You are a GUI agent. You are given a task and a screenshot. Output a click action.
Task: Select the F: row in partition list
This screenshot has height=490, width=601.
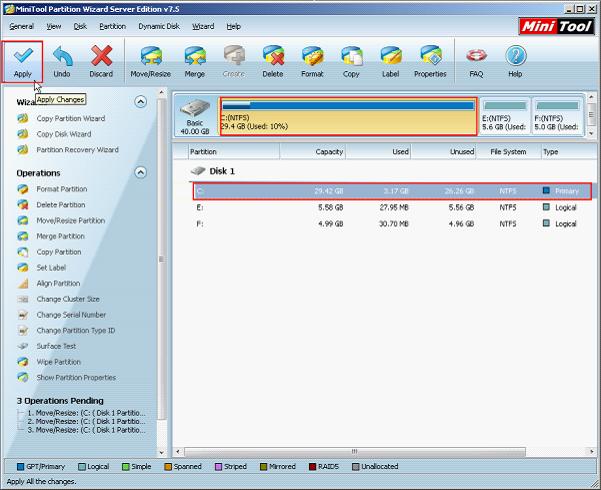coord(392,224)
